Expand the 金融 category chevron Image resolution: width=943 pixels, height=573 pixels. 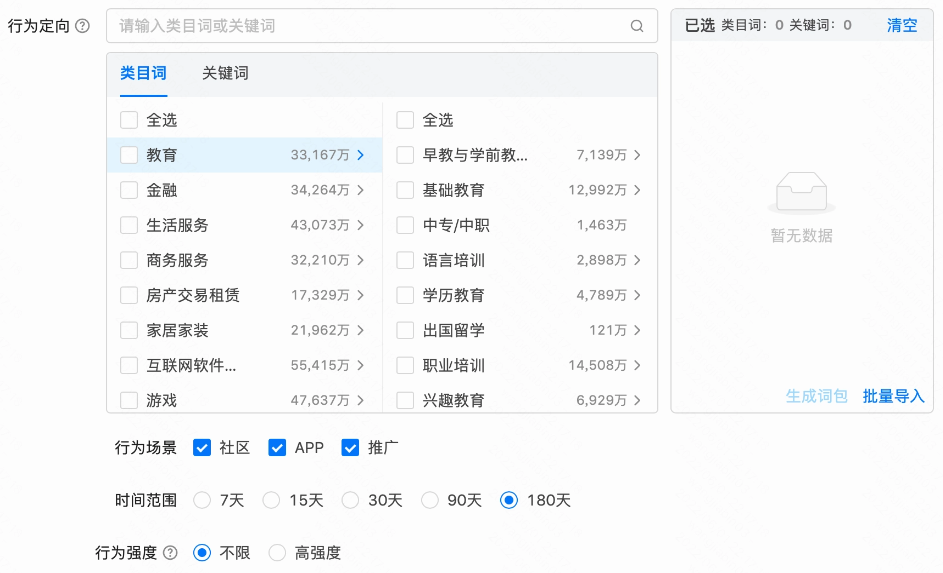(361, 190)
